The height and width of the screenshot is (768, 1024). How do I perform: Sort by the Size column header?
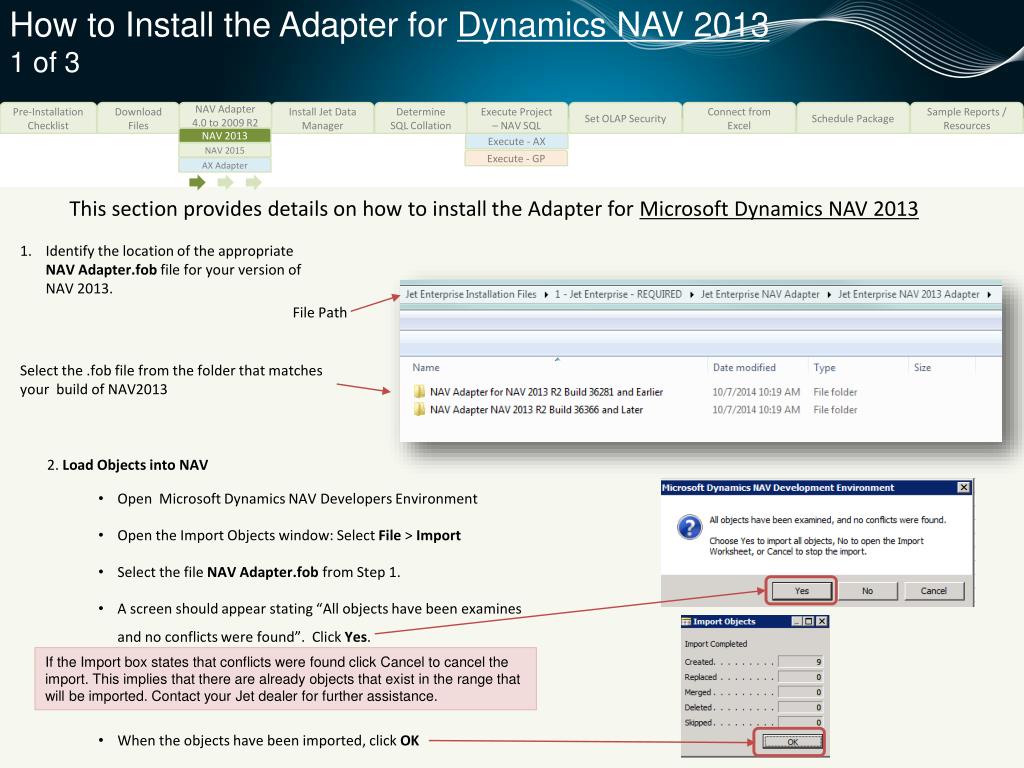[922, 368]
